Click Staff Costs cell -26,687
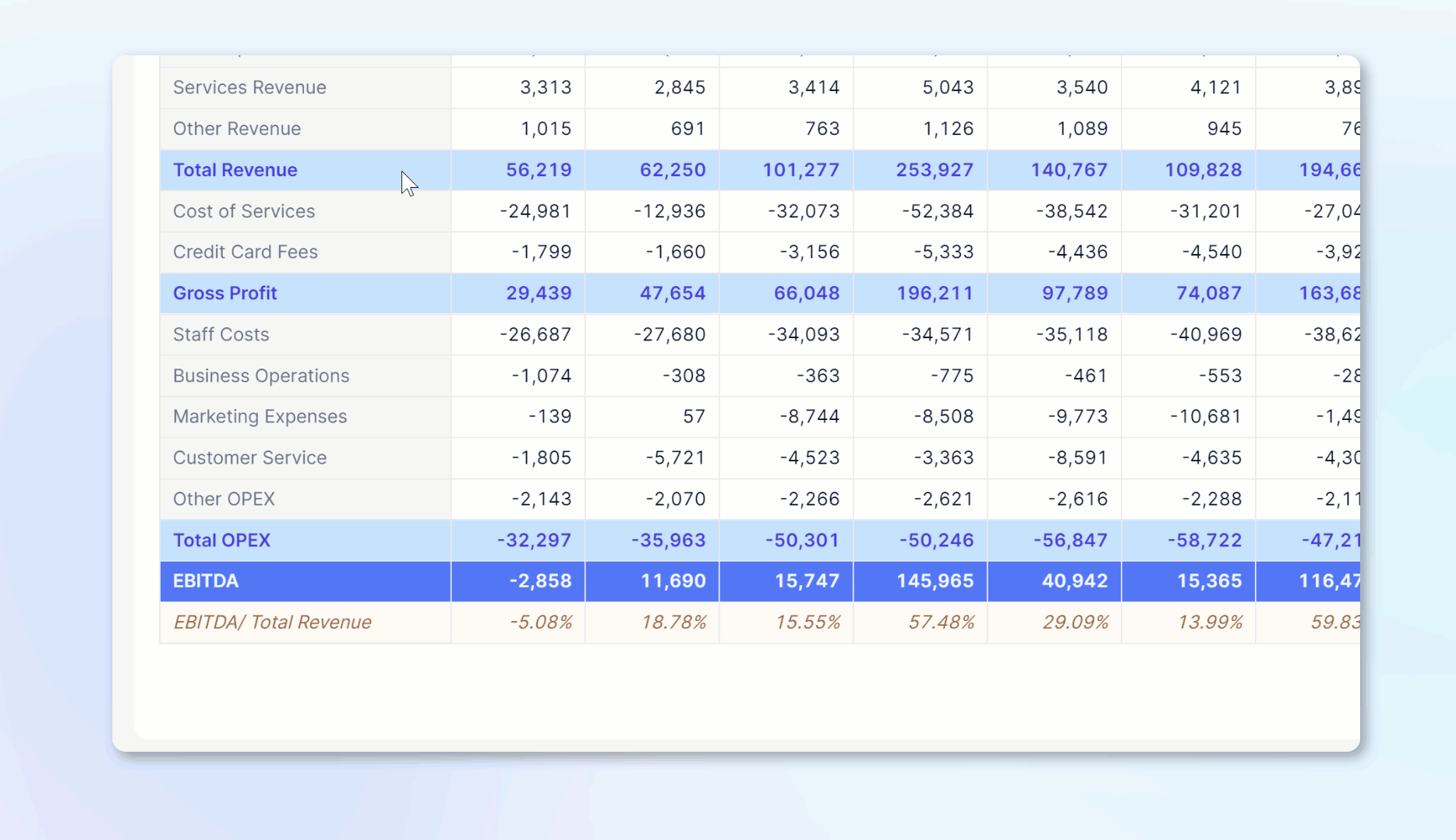The width and height of the screenshot is (1456, 840). [518, 334]
